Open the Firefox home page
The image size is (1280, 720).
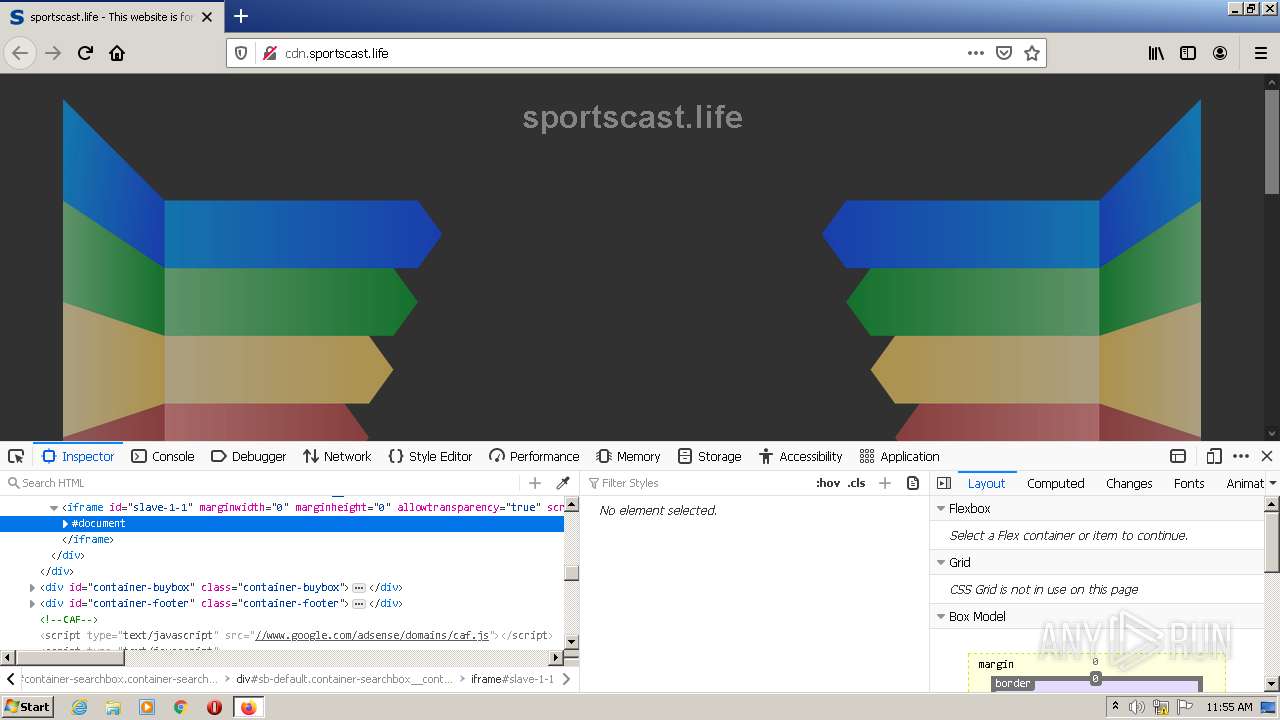point(117,53)
